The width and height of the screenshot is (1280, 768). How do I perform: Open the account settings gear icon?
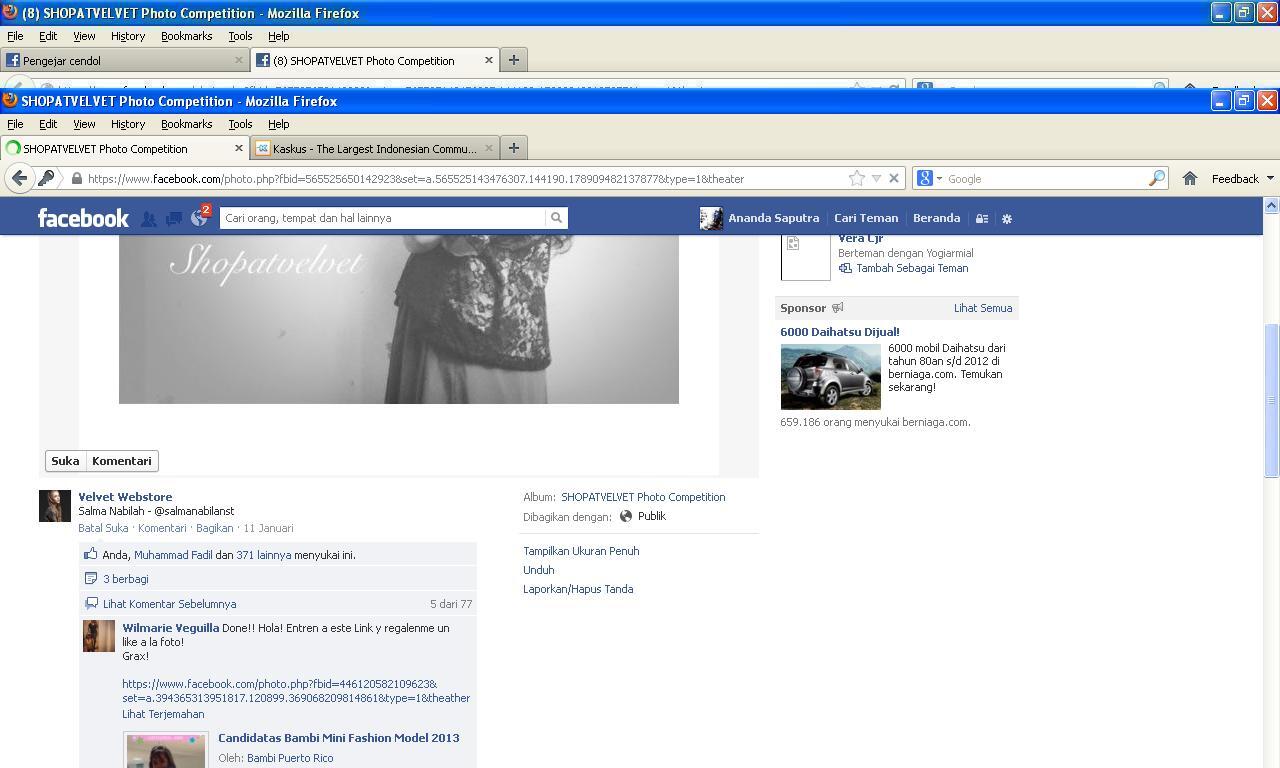coord(1007,218)
